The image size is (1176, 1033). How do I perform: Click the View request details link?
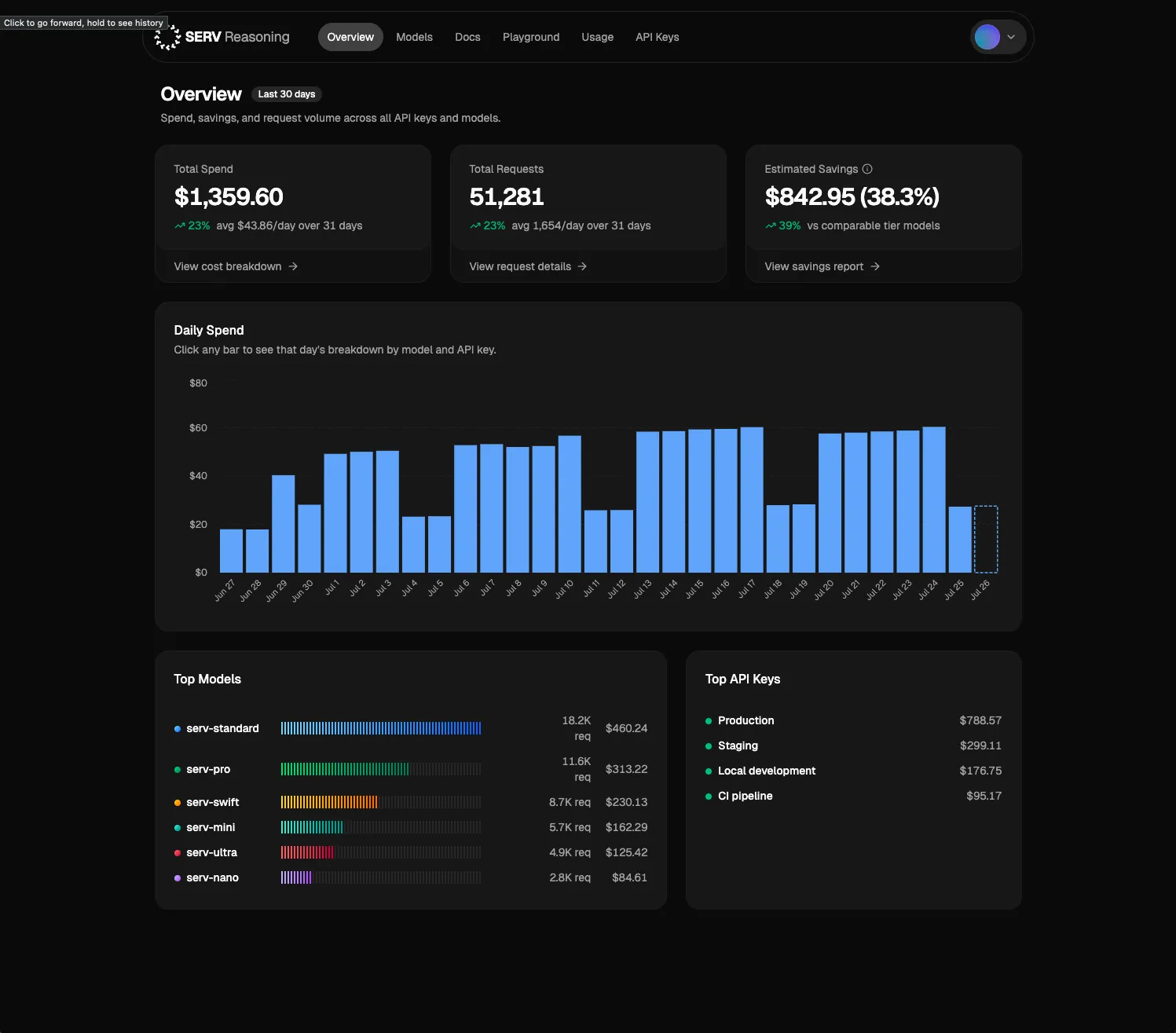coord(528,266)
